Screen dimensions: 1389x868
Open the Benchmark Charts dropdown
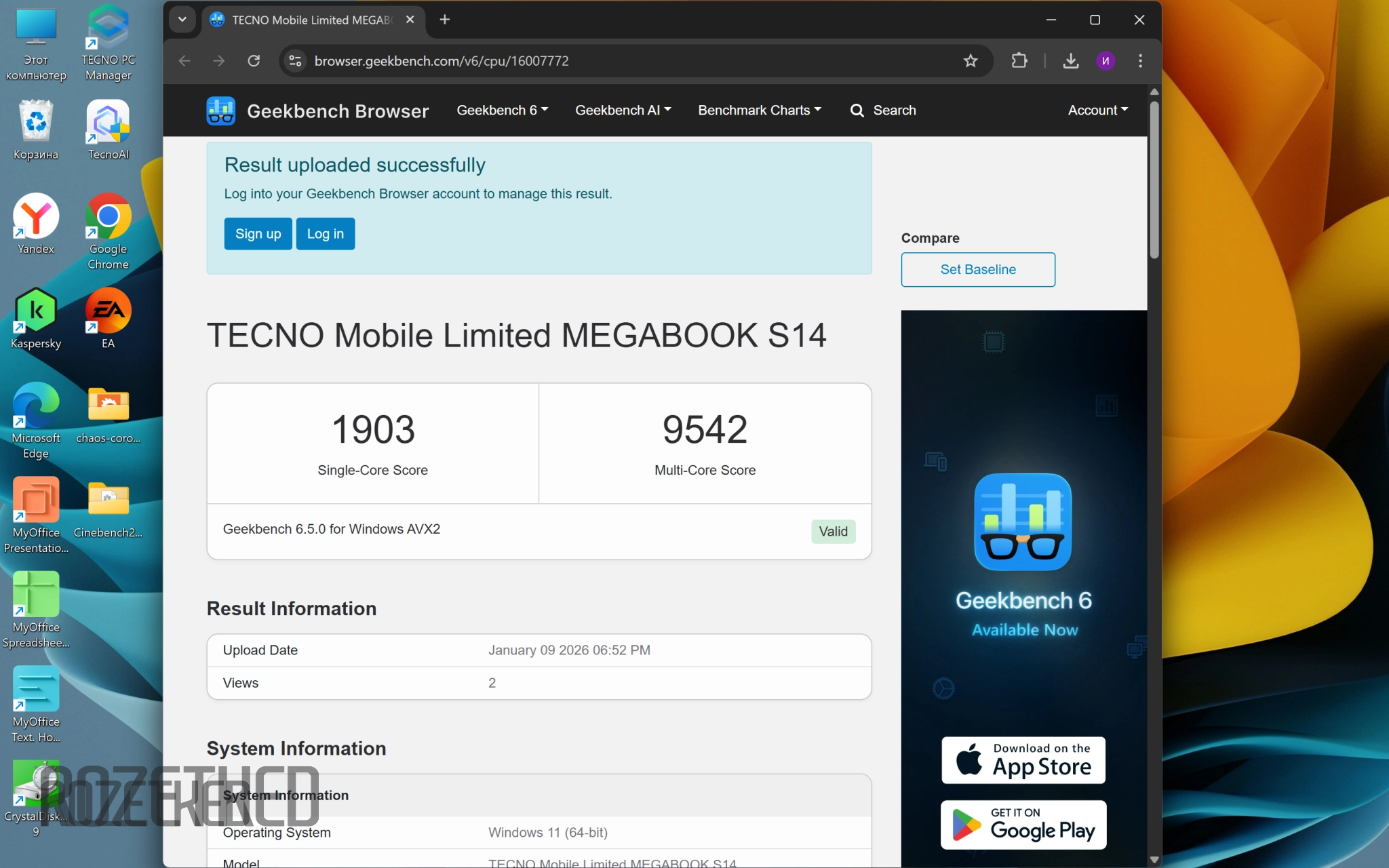tap(759, 111)
